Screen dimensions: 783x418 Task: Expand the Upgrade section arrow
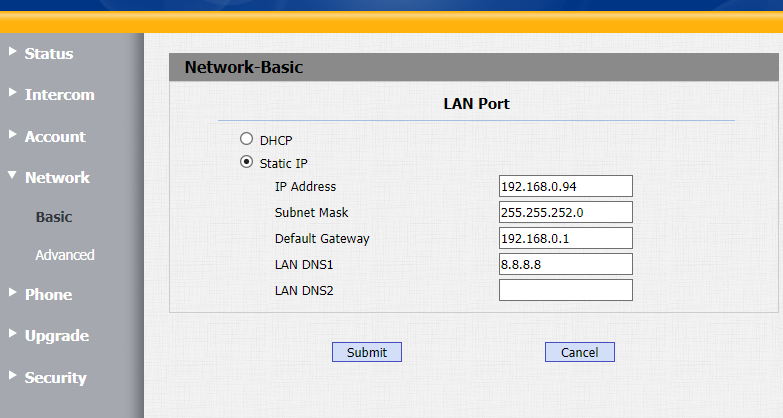click(x=12, y=334)
